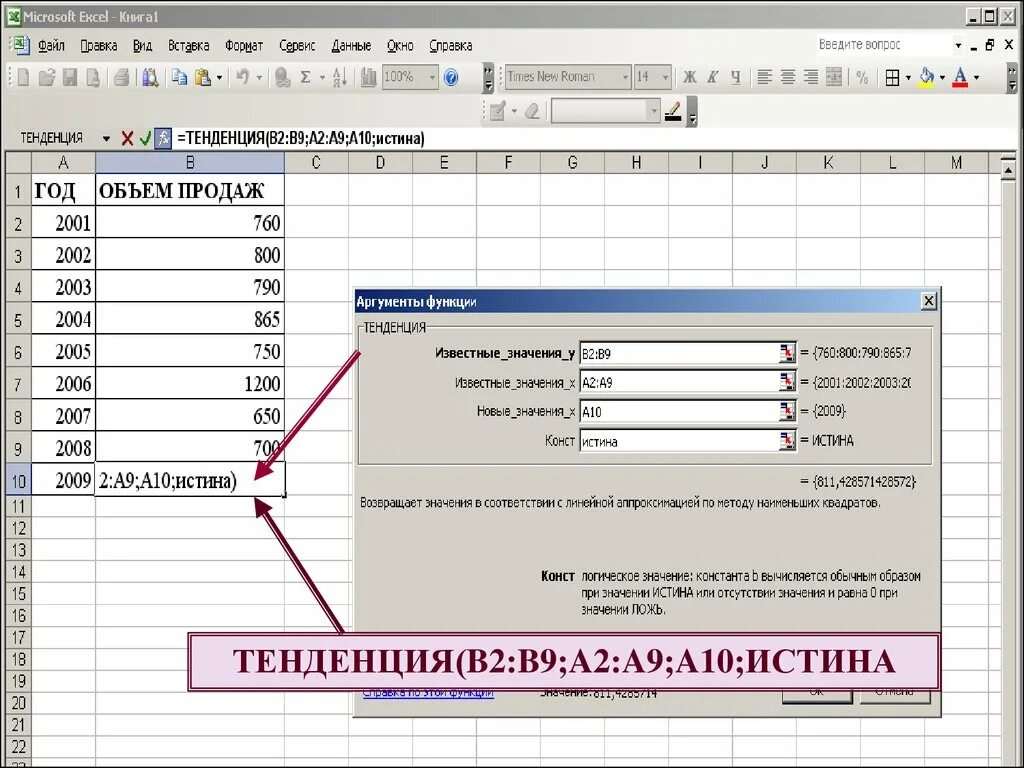
Task: Collapse dialog via A10 range selector icon
Action: coord(788,411)
